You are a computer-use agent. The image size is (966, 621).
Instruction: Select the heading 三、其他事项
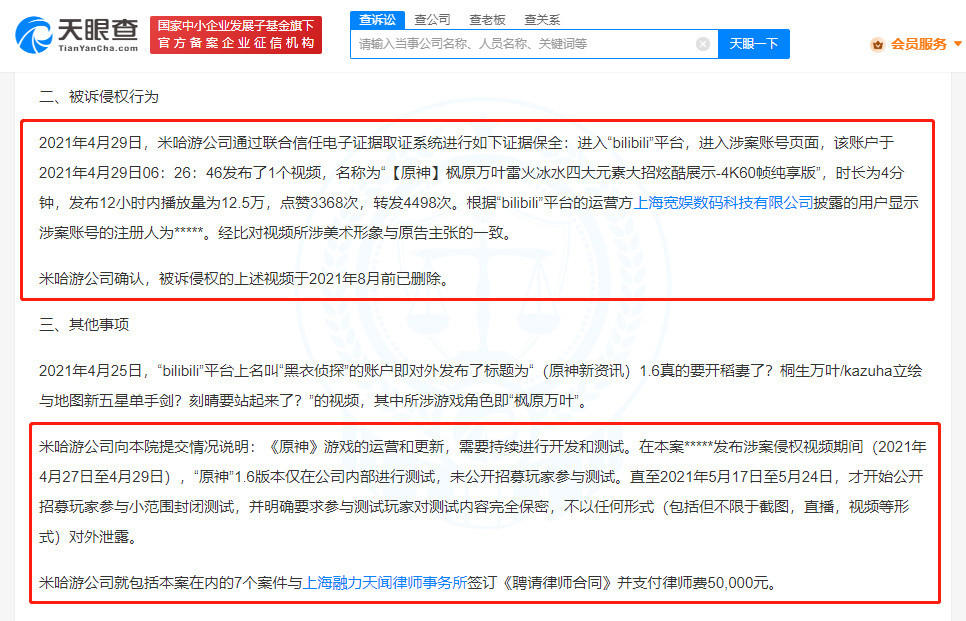(84, 325)
